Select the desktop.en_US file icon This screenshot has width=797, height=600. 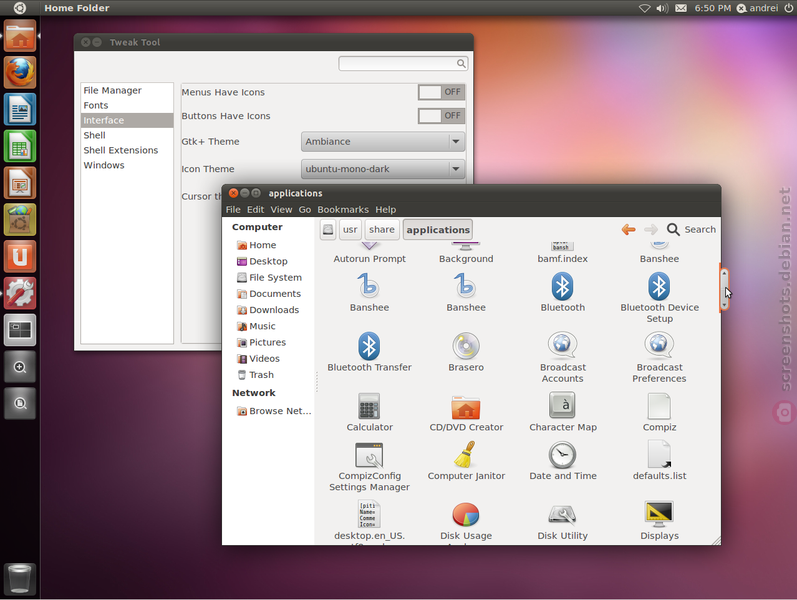[369, 515]
